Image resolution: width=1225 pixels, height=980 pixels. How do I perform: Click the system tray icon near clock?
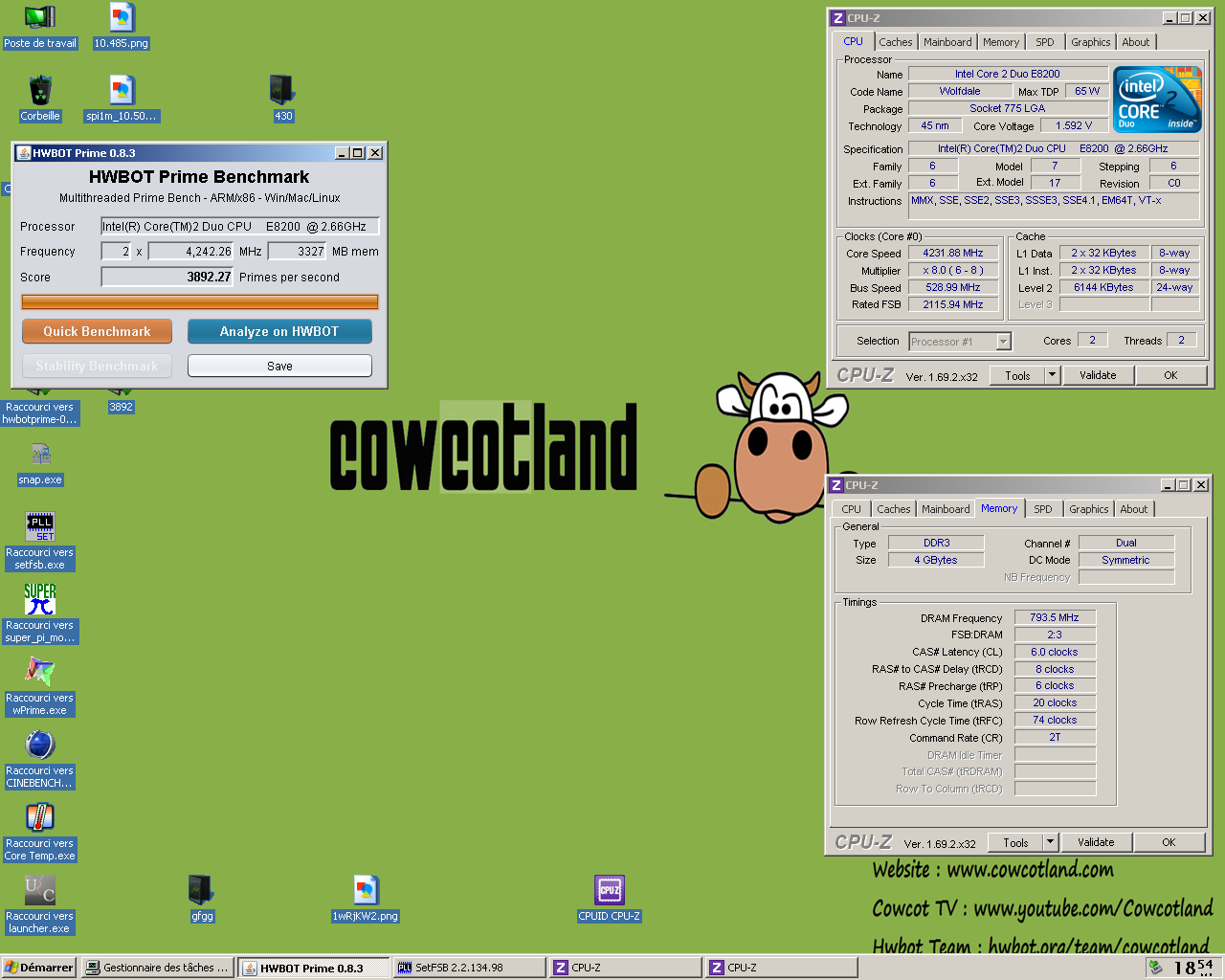[1156, 968]
